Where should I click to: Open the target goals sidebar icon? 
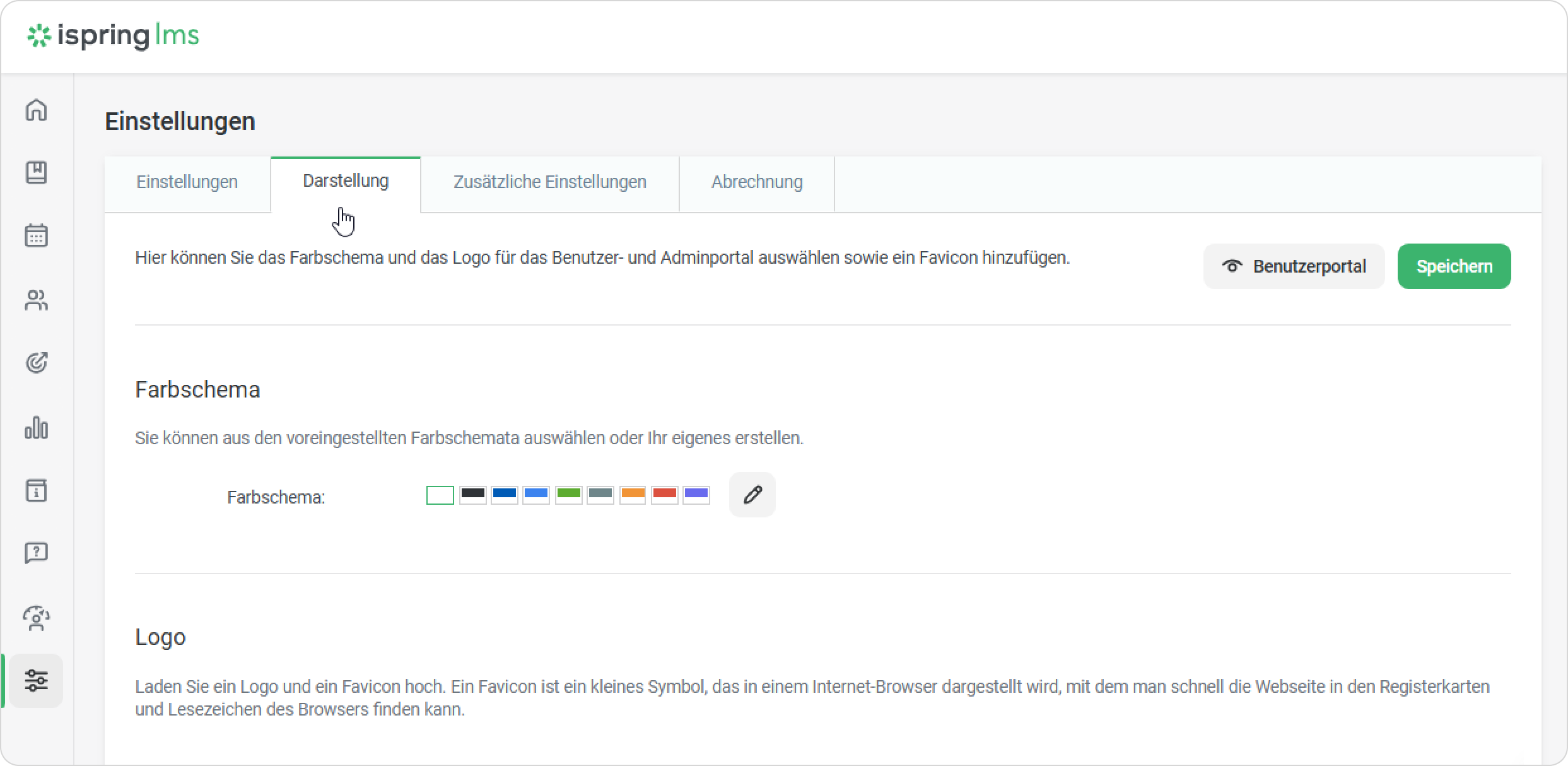pyautogui.click(x=37, y=363)
